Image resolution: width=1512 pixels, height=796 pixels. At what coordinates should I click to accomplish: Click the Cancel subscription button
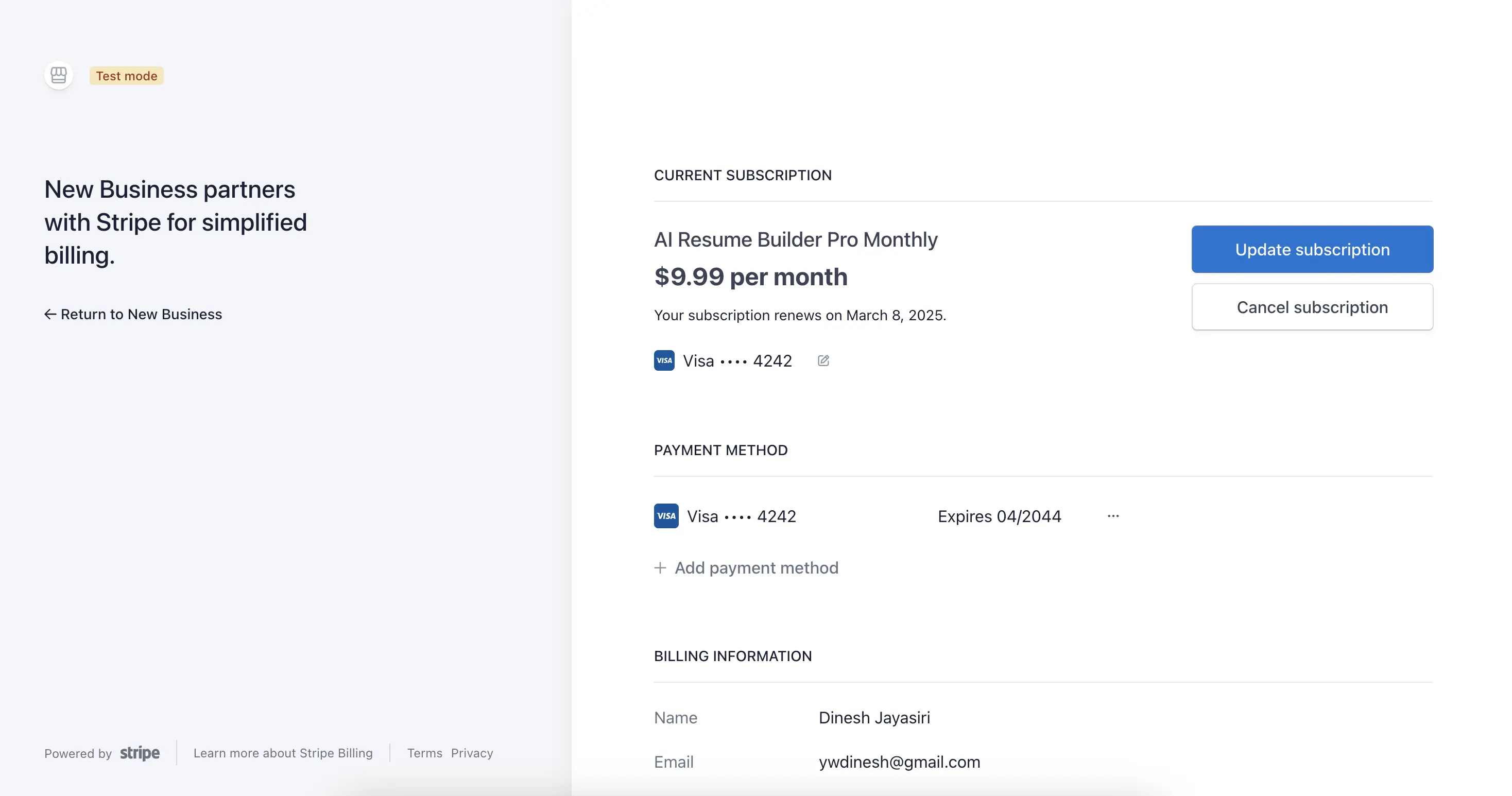click(x=1312, y=307)
